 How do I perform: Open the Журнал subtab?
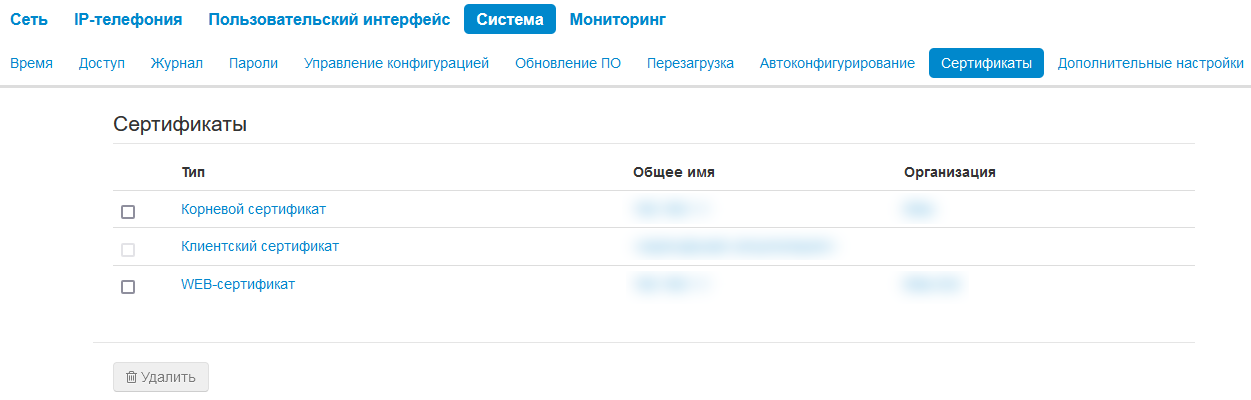[177, 63]
